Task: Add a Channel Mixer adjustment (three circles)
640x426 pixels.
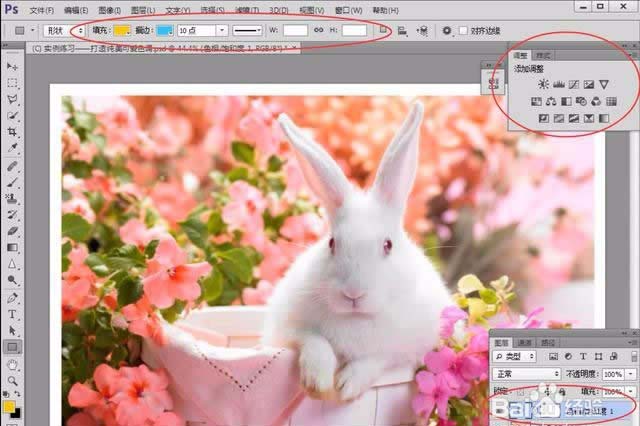Action: (x=595, y=101)
